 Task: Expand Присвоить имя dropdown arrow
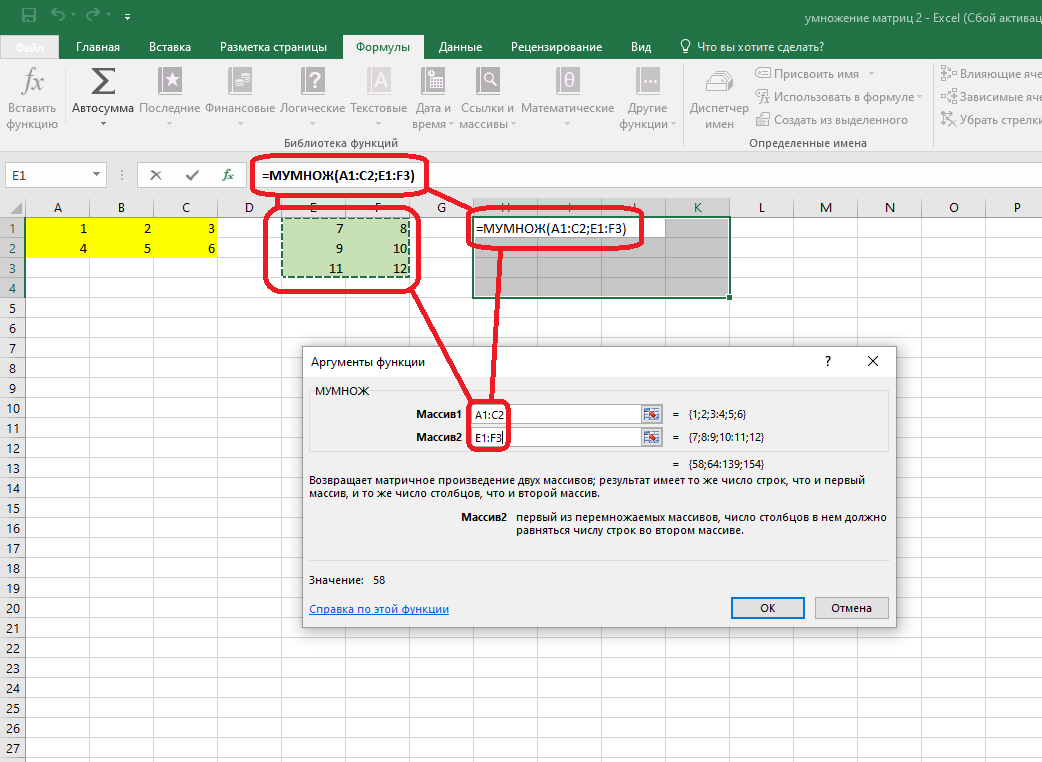(871, 74)
